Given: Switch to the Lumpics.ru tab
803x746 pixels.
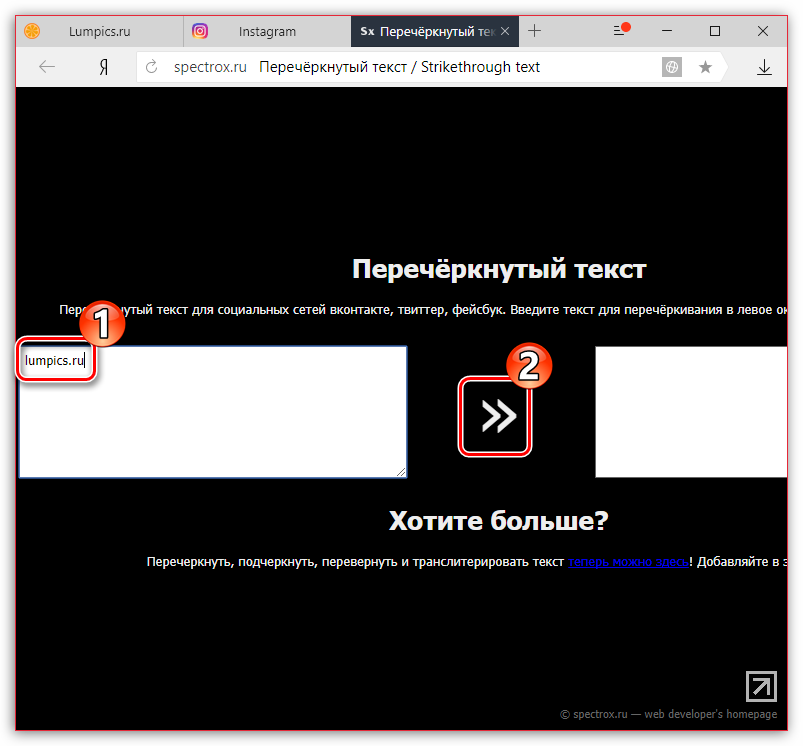Looking at the screenshot, I should coord(99,31).
